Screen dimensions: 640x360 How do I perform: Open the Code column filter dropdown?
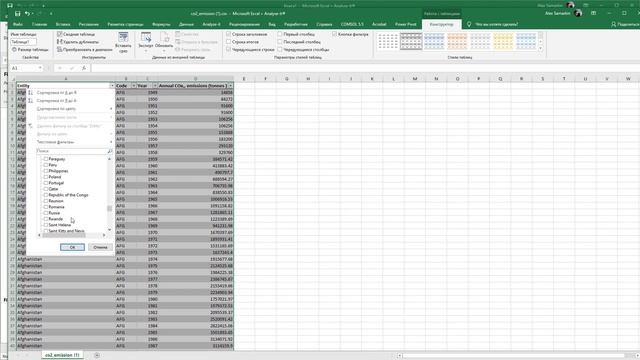[133, 86]
